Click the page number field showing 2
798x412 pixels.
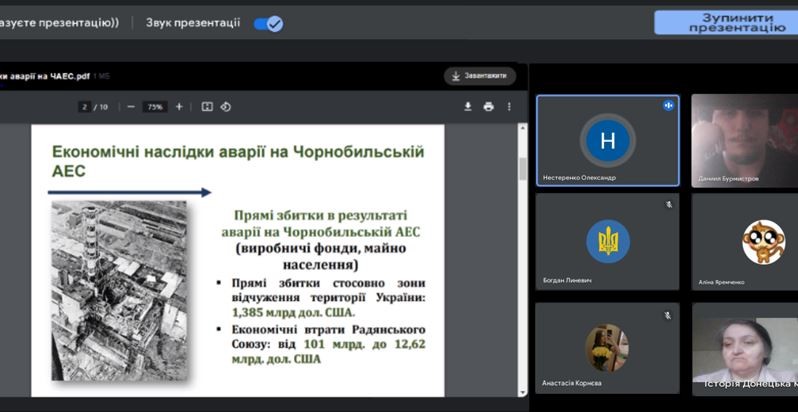click(84, 107)
